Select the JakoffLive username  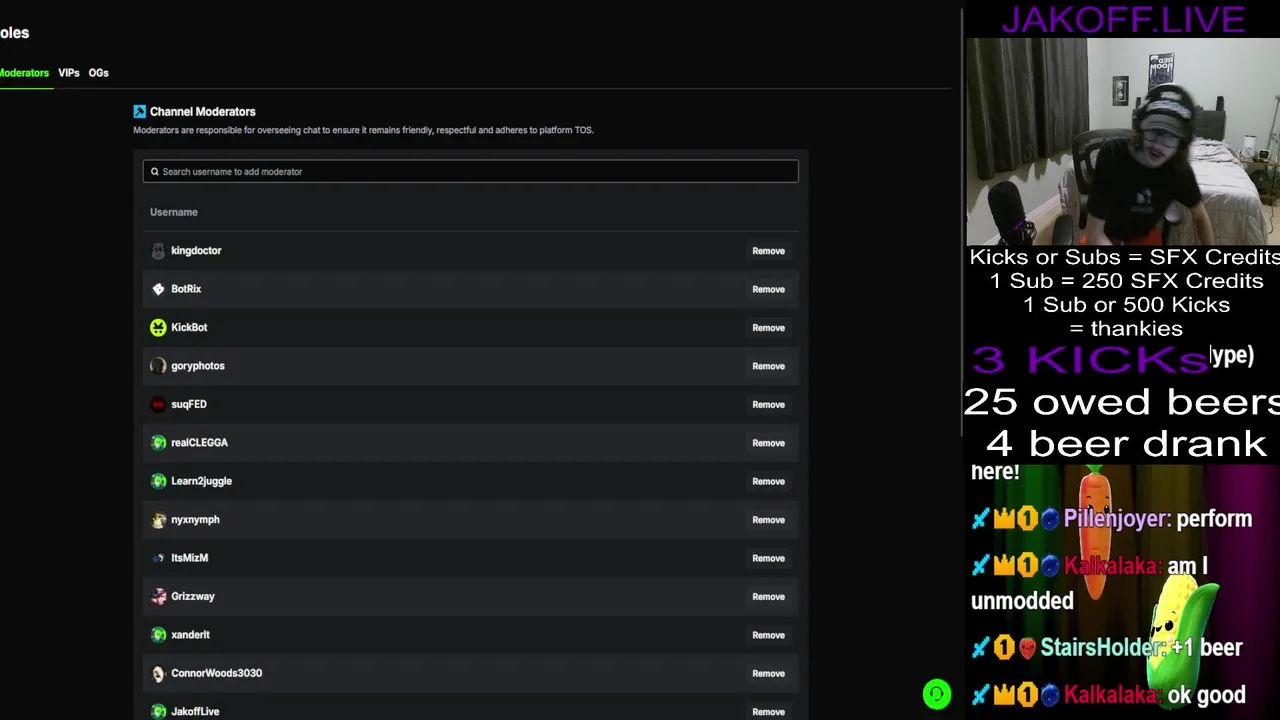(195, 711)
